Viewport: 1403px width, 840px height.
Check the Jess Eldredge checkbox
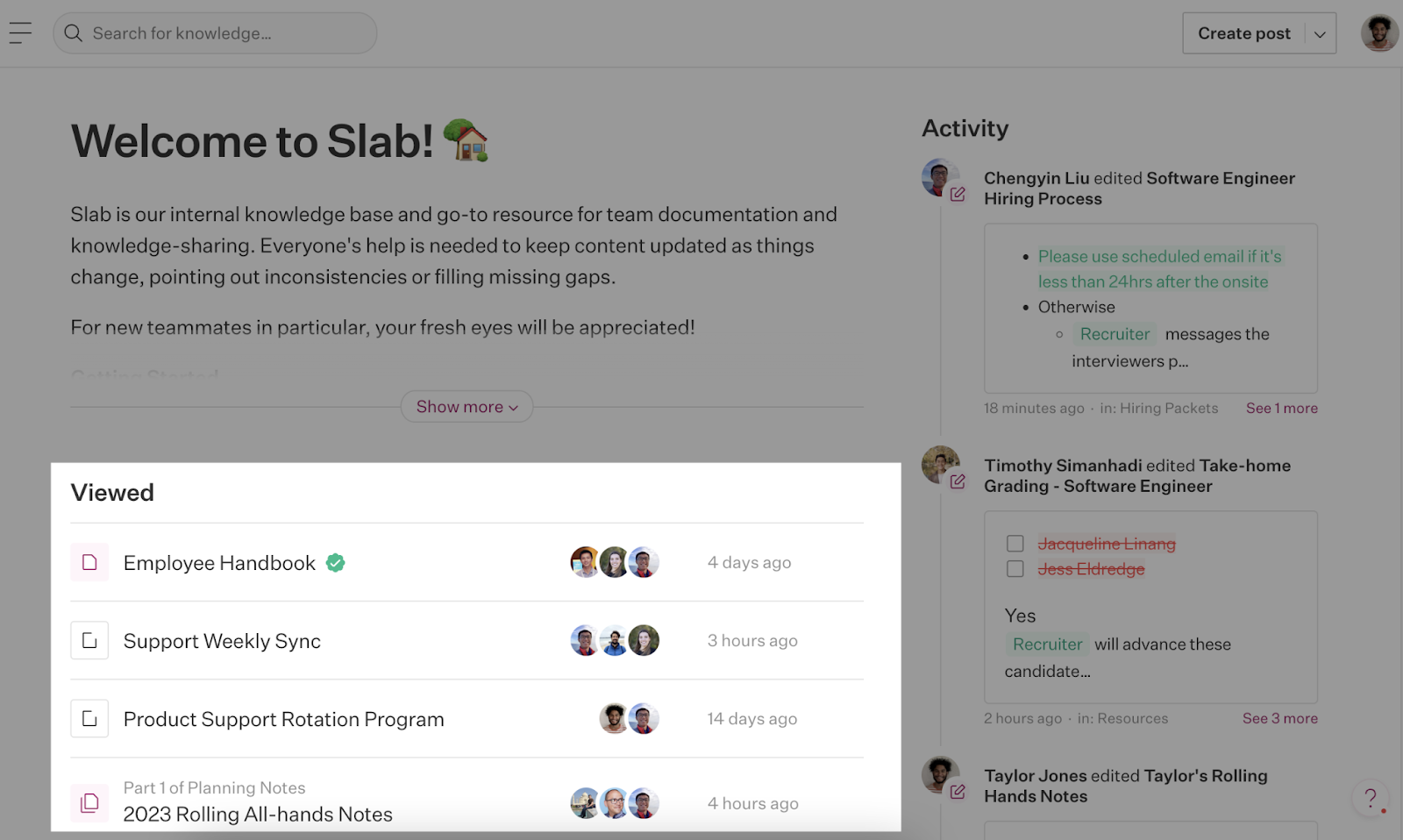(x=1015, y=569)
